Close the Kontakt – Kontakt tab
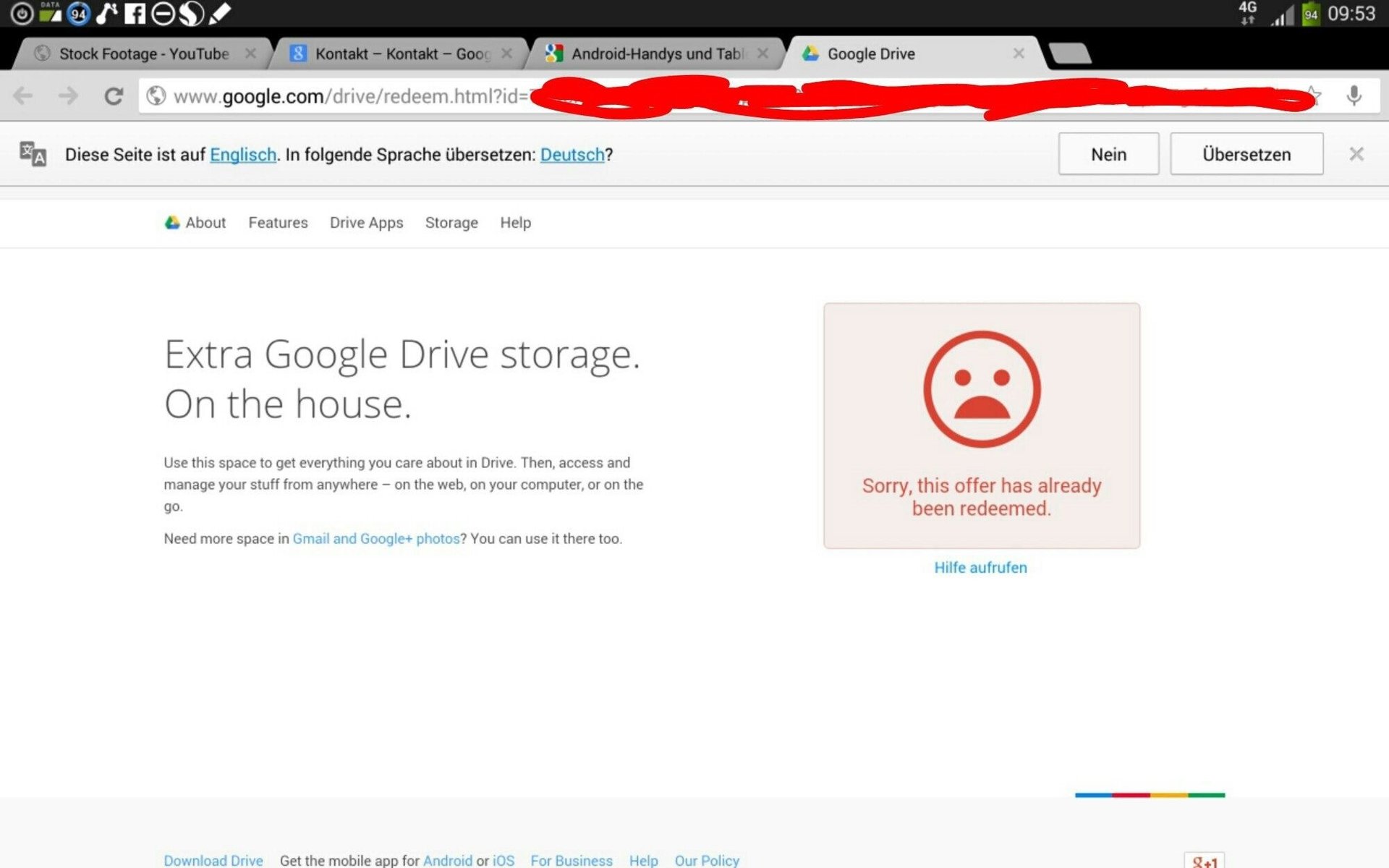 506,54
